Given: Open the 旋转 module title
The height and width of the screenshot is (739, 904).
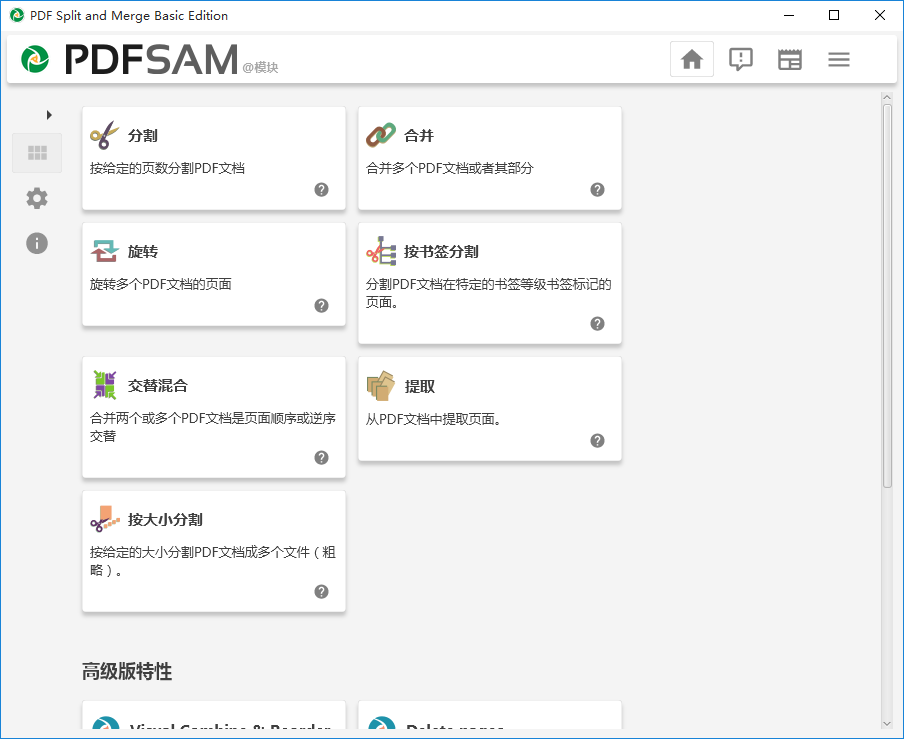Looking at the screenshot, I should pos(142,251).
